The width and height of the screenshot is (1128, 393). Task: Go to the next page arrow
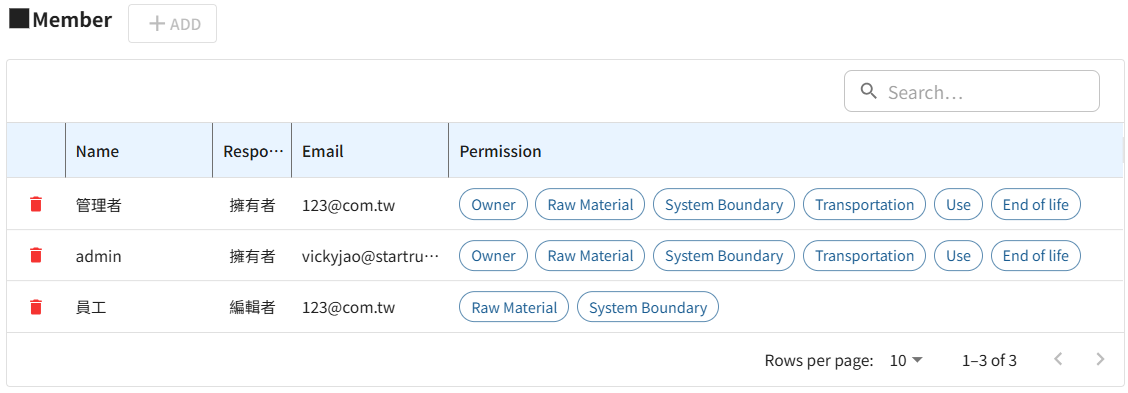(x=1099, y=359)
